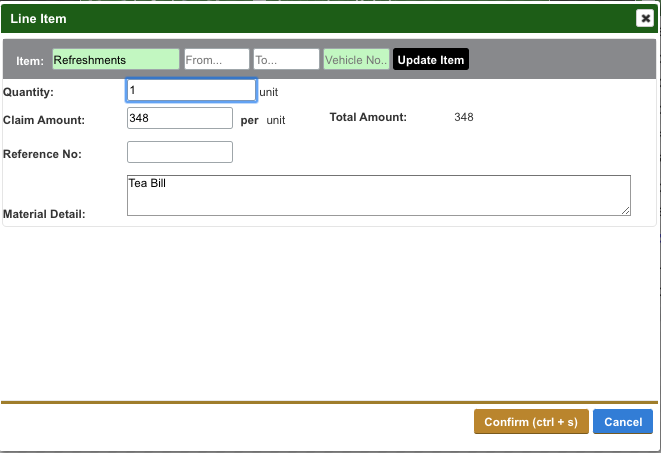Click the Reference No label
Viewport: 661px width, 453px height.
click(42, 154)
